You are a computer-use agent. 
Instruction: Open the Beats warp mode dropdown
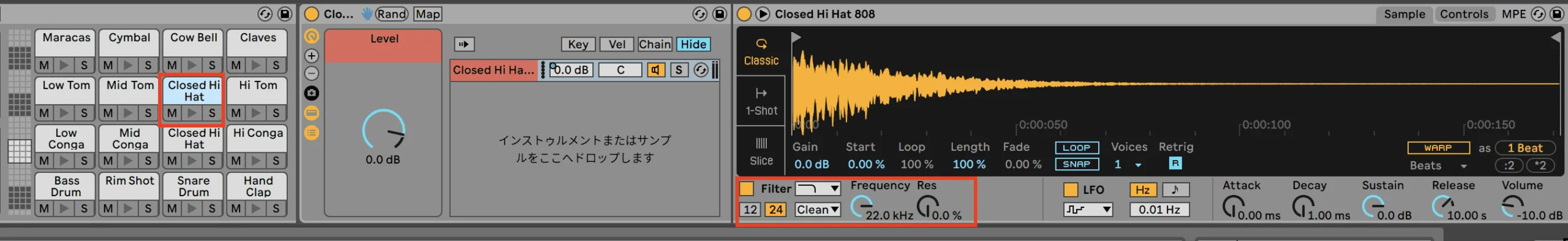1438,166
